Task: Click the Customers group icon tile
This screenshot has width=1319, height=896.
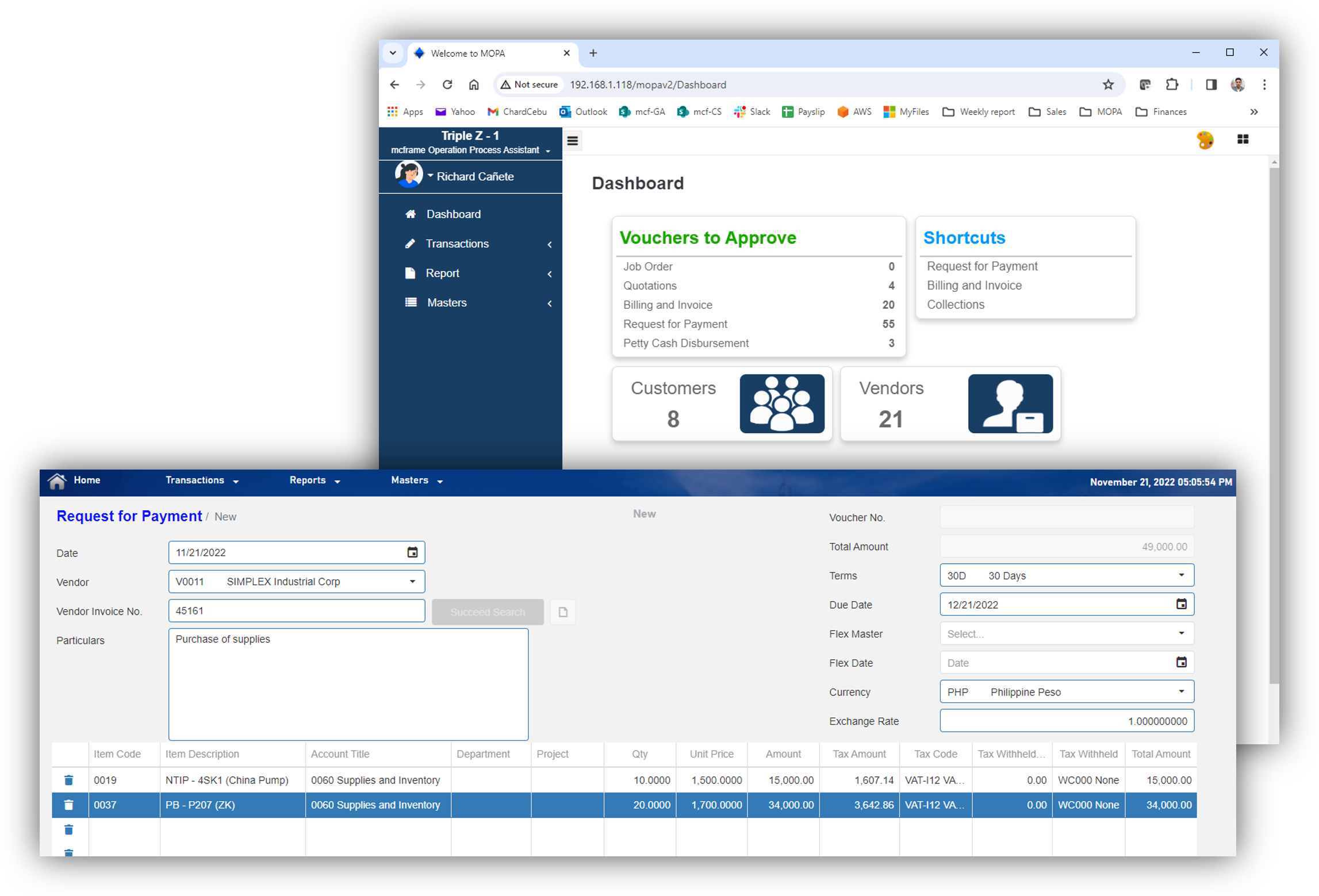Action: [x=781, y=403]
